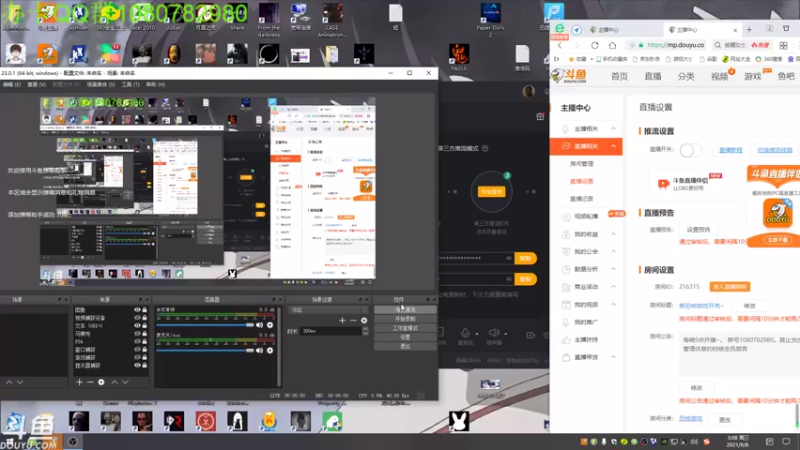800x450 pixels.
Task: Add transition with plus icon in scene transitions
Action: 342,320
